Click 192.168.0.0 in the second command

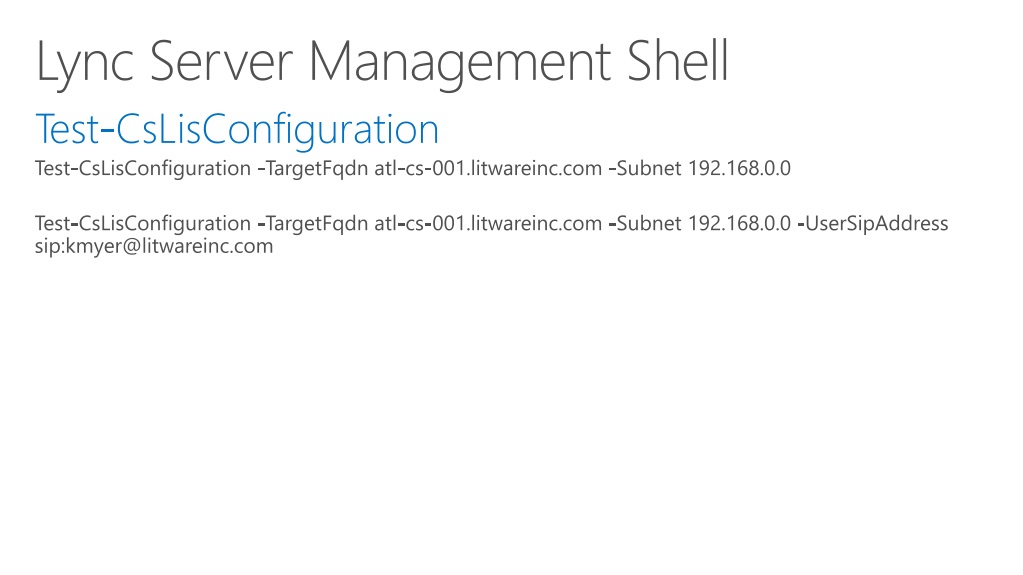click(739, 224)
